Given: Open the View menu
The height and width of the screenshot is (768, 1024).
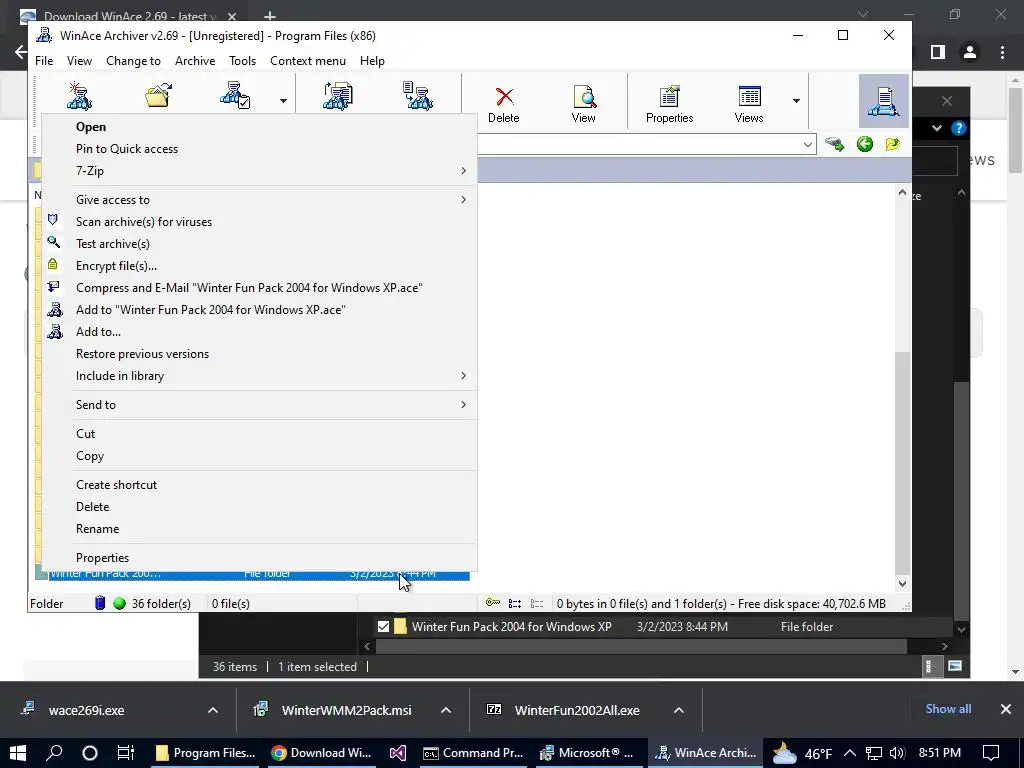Looking at the screenshot, I should (x=79, y=61).
